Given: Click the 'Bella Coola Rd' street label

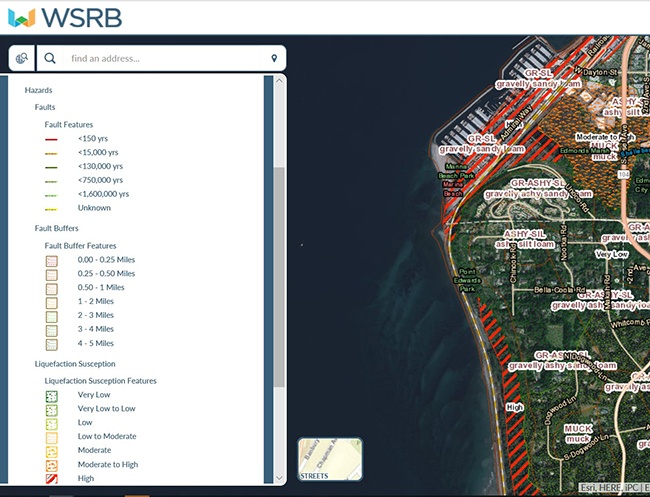Looking at the screenshot, I should pyautogui.click(x=560, y=290).
